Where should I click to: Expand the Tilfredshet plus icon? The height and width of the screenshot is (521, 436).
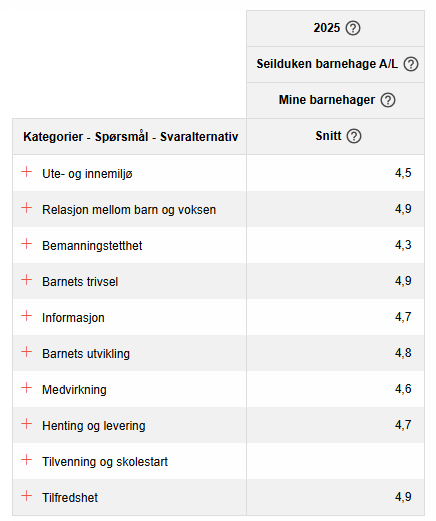tap(26, 496)
